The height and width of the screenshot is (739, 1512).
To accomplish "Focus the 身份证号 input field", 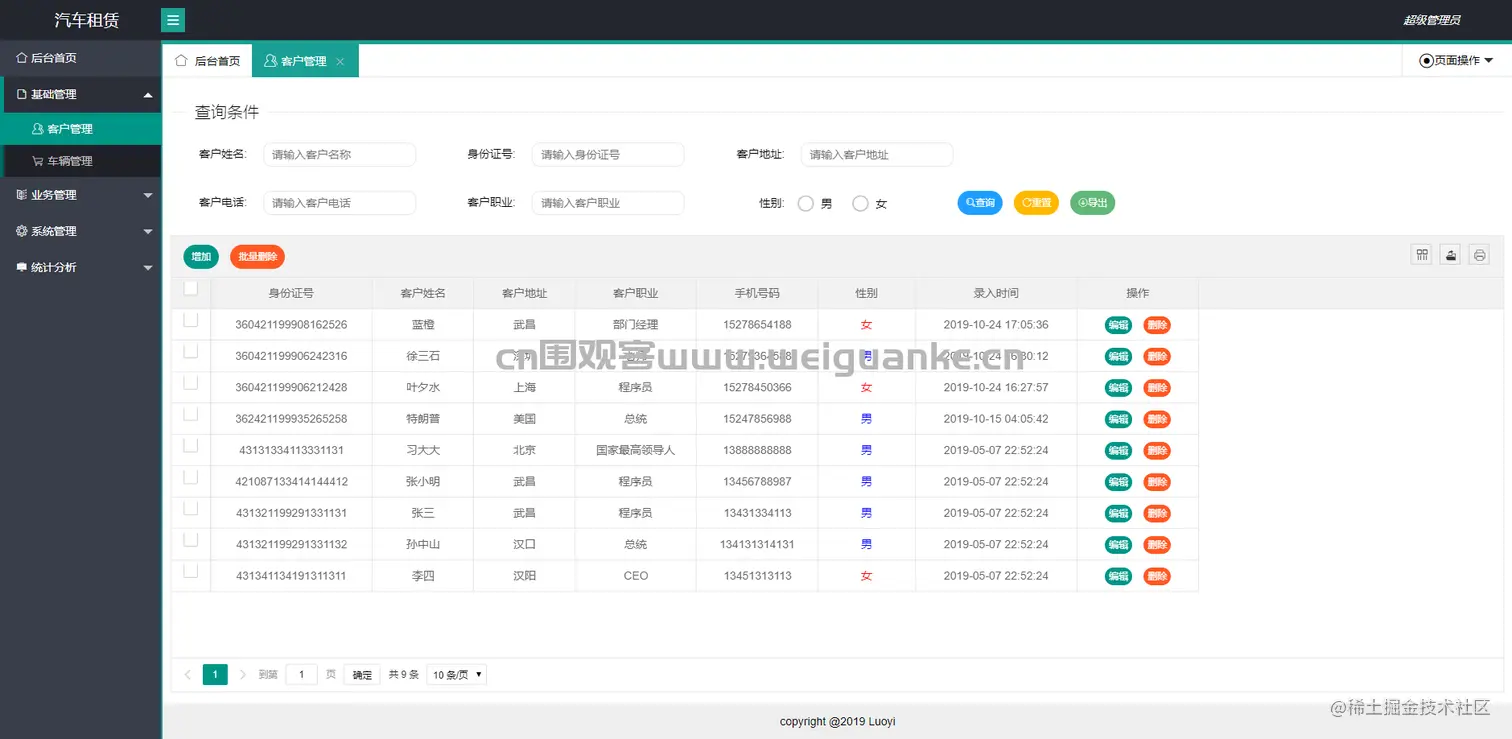I will click(608, 155).
